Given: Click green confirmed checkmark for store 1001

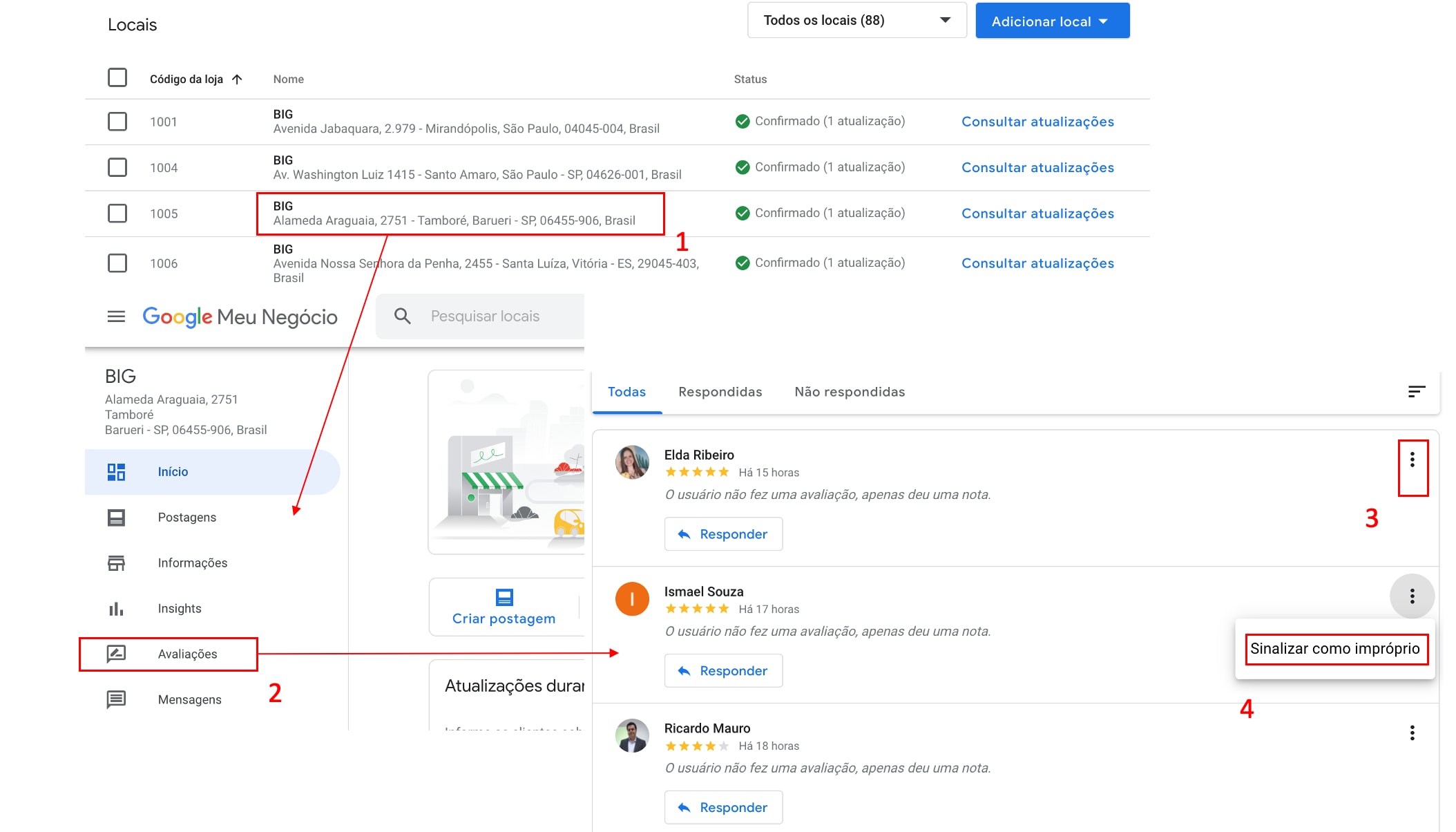Looking at the screenshot, I should tap(743, 122).
